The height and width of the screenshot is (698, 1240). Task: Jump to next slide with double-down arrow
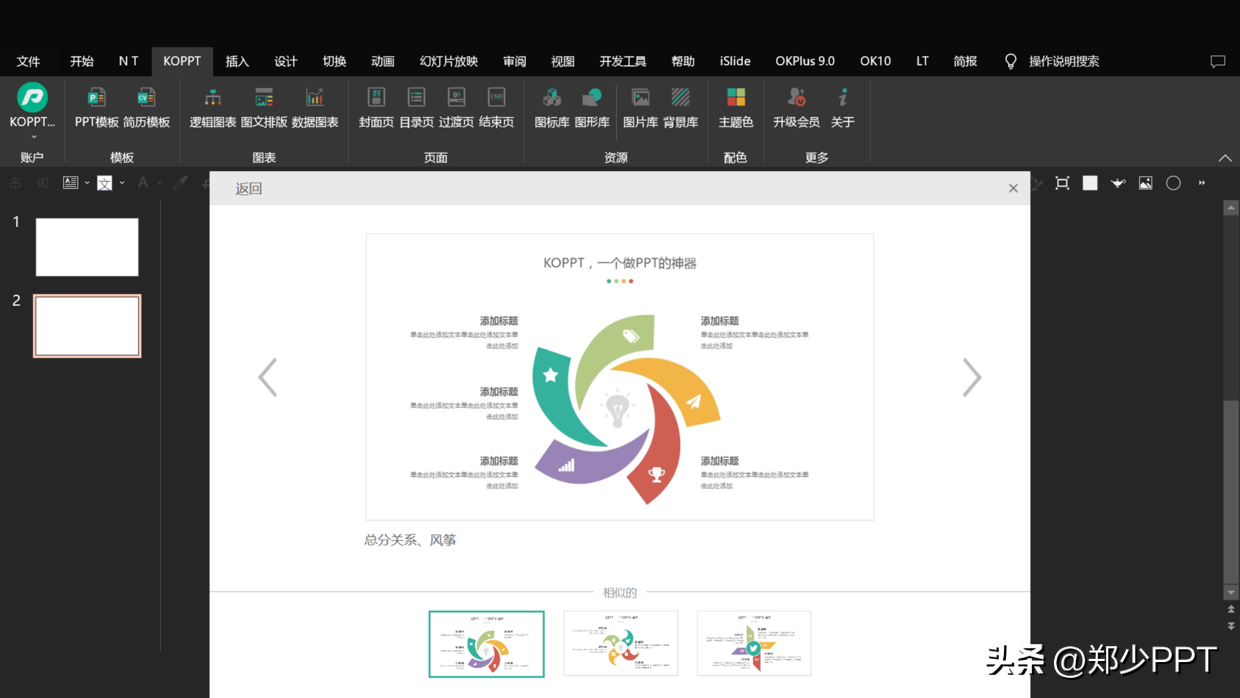point(1231,626)
